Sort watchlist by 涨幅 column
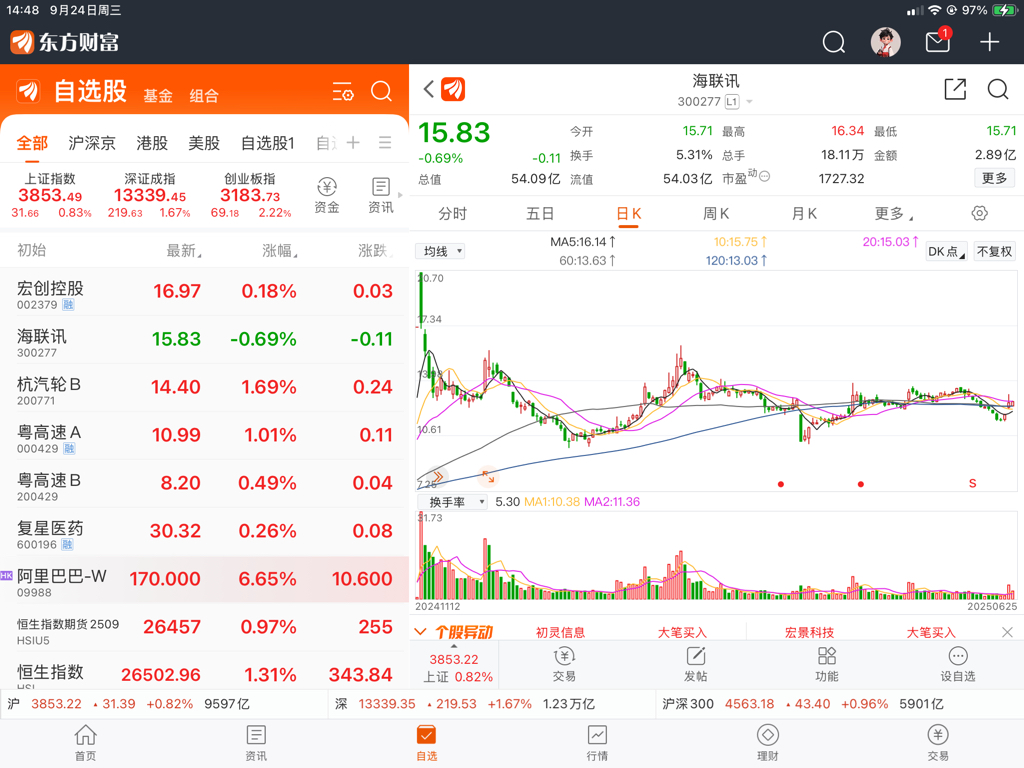 coord(280,251)
